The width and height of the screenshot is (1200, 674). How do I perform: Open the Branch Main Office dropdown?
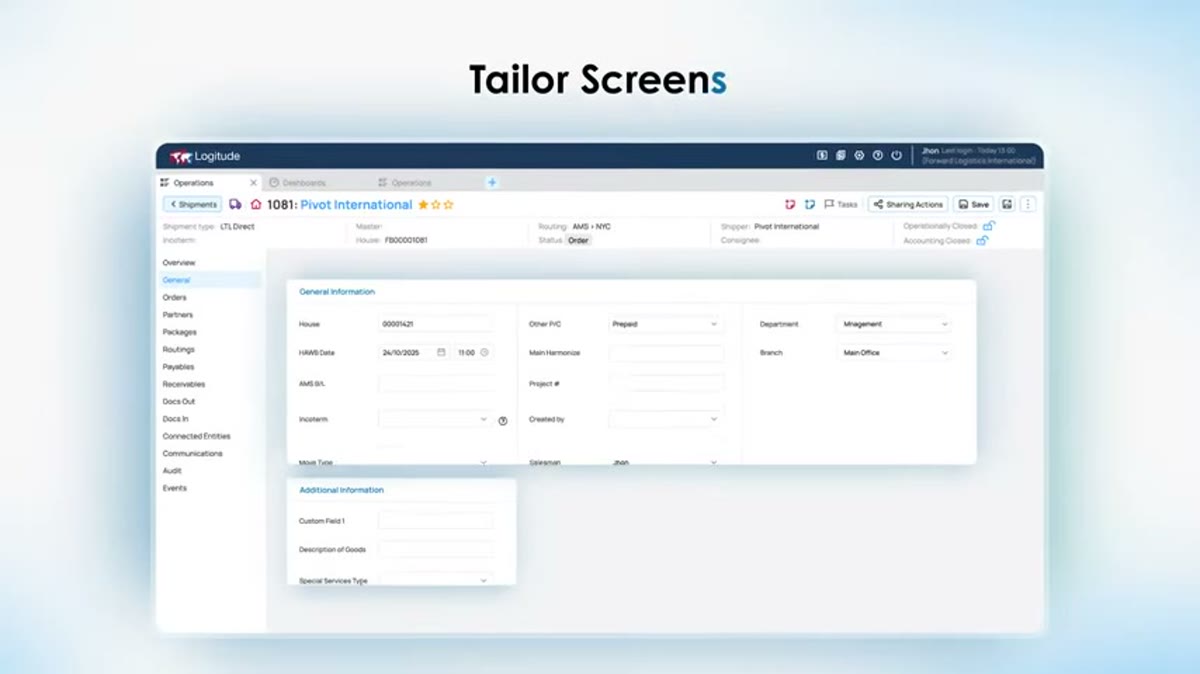892,353
